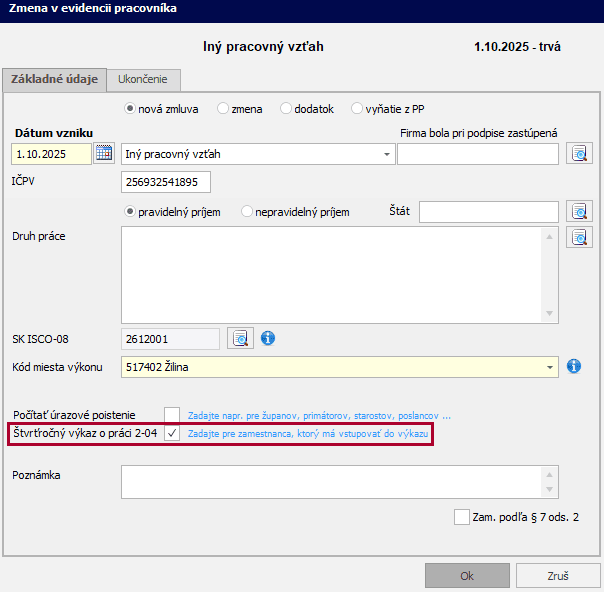Viewport: 604px width, 594px height.
Task: Click the lookup icon beside Firma bola pri podpise zastúpená
Action: [579, 154]
